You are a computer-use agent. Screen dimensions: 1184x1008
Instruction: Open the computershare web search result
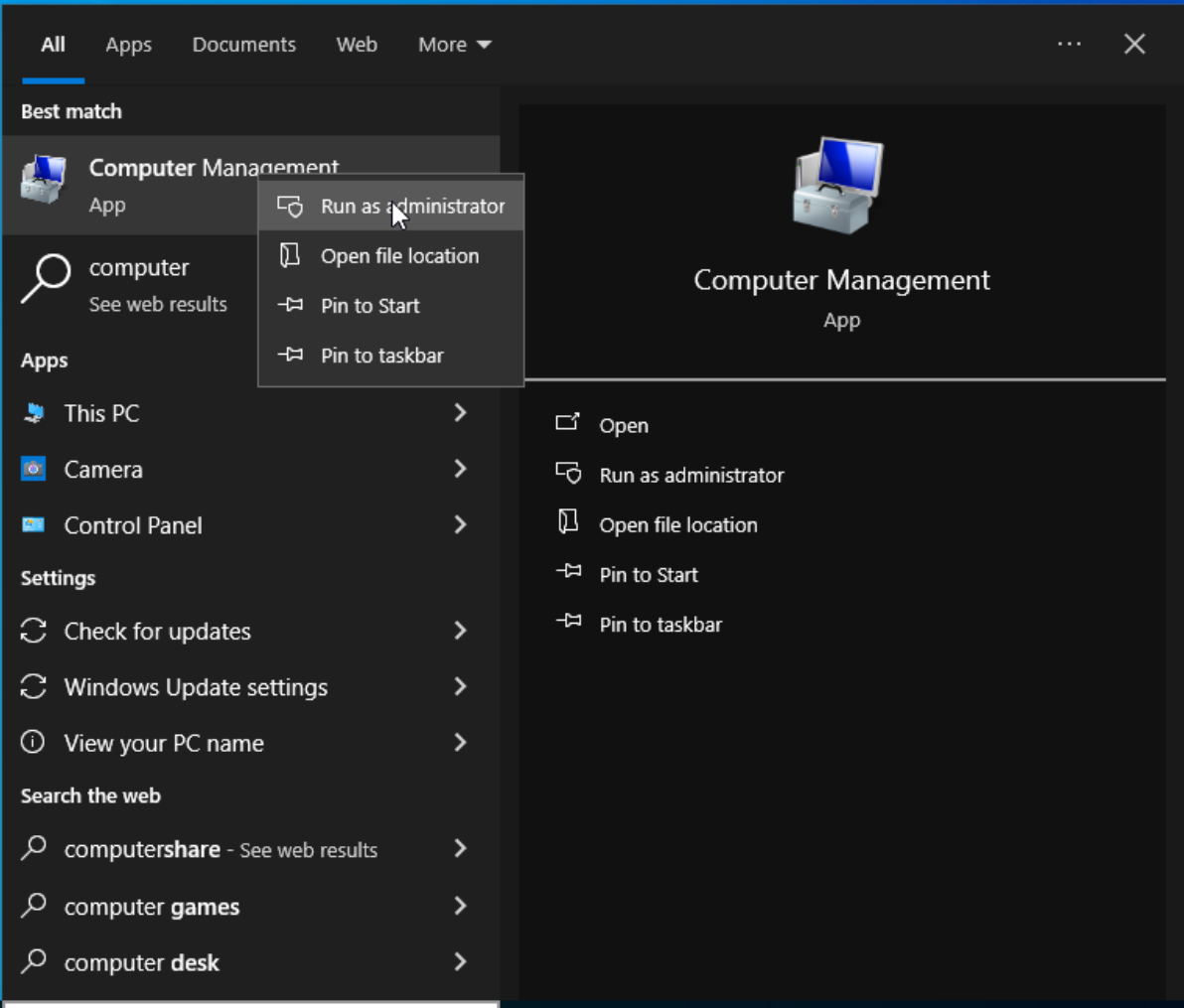(x=219, y=850)
